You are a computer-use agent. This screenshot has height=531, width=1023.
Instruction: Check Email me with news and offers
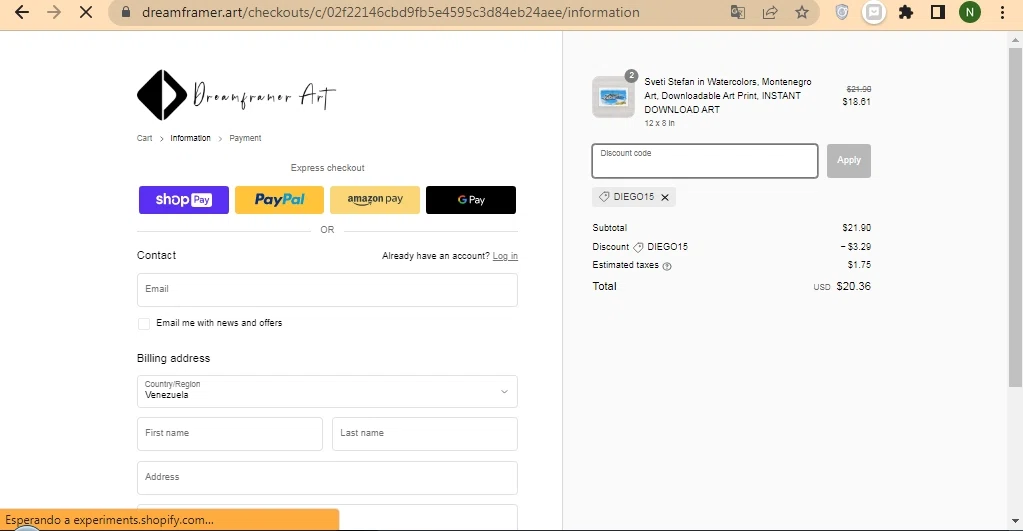(x=144, y=324)
